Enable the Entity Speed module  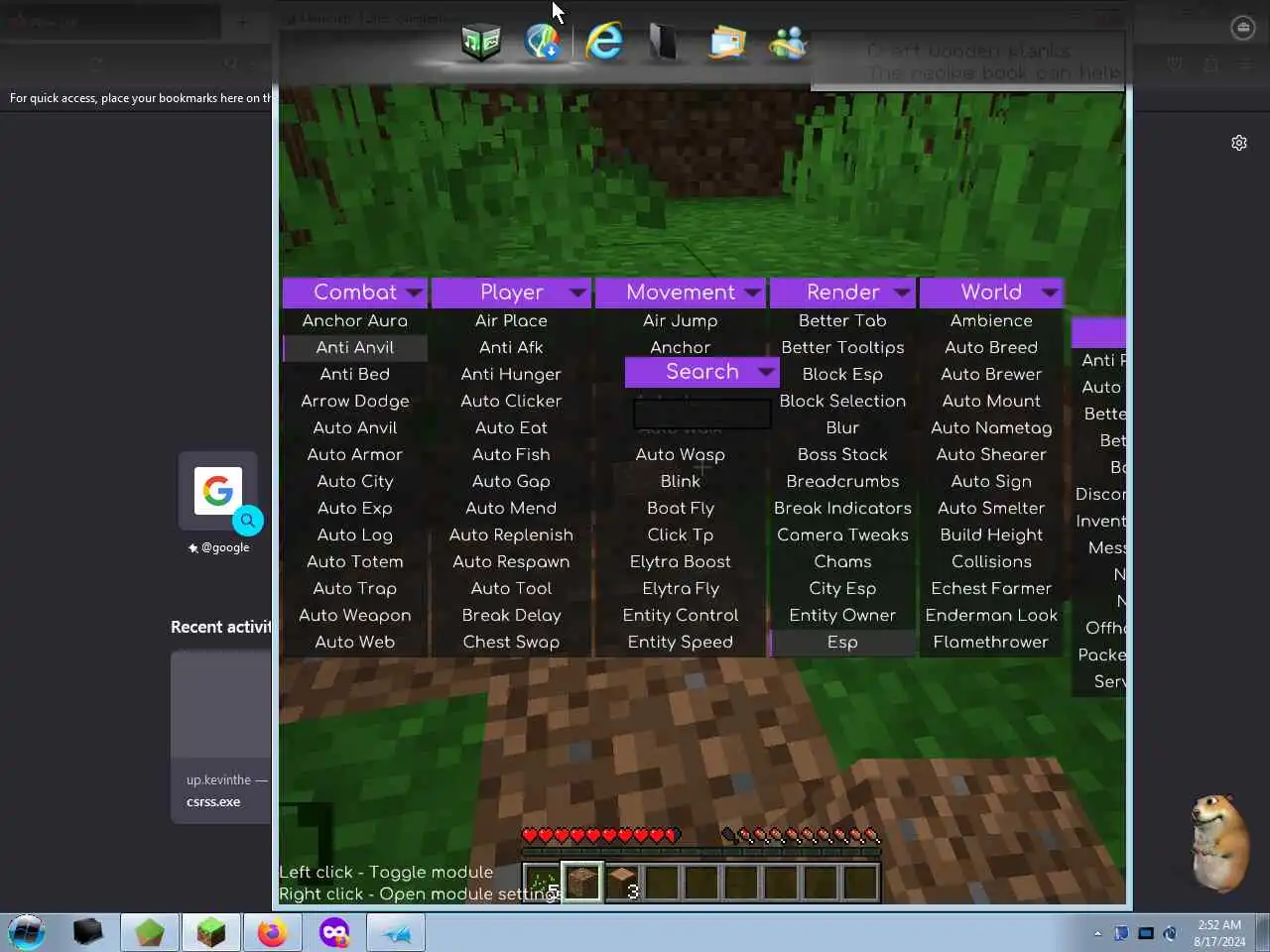click(x=681, y=642)
